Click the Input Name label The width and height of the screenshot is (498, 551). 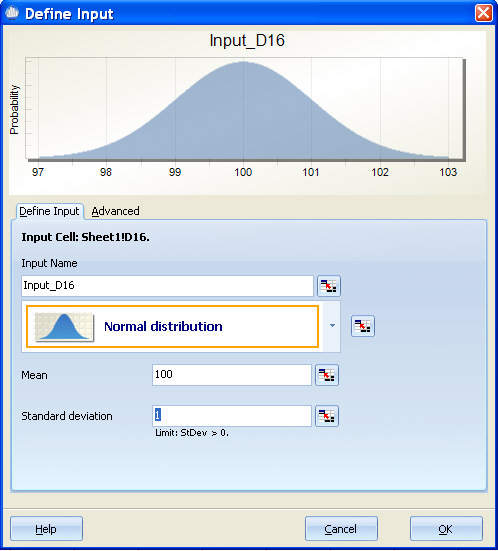click(x=49, y=263)
